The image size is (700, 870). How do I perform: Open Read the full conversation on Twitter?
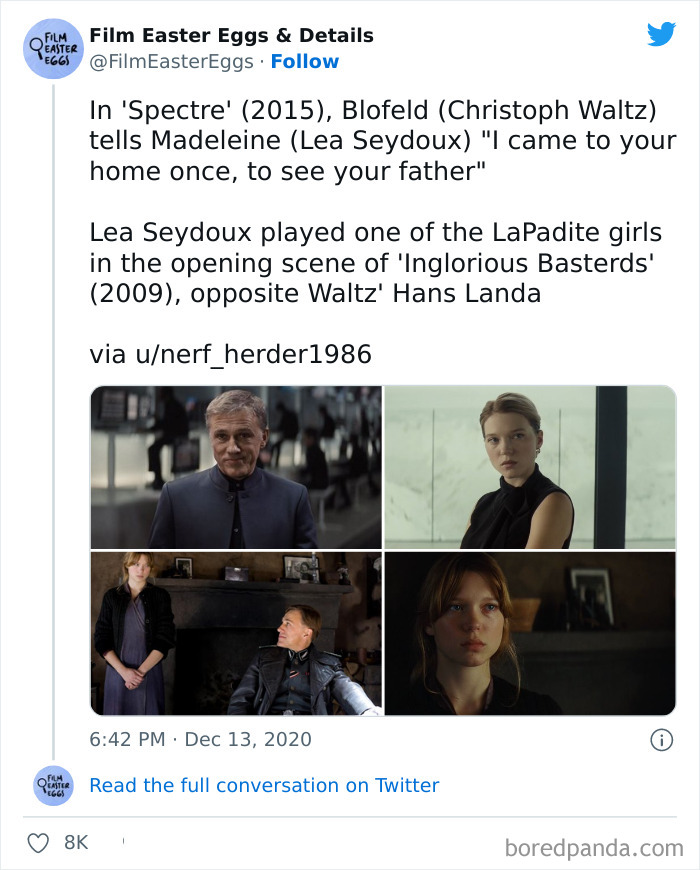click(264, 786)
